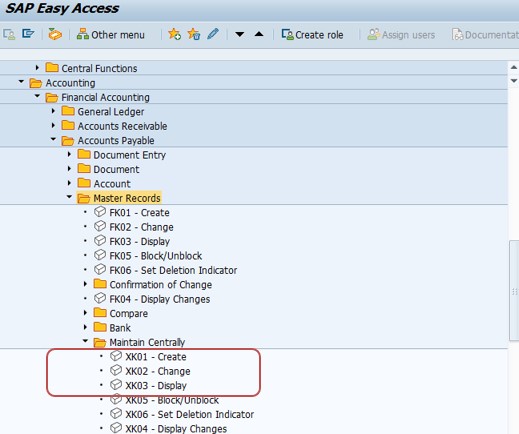
Task: Select the General Ledger folder icon
Action: [68, 111]
